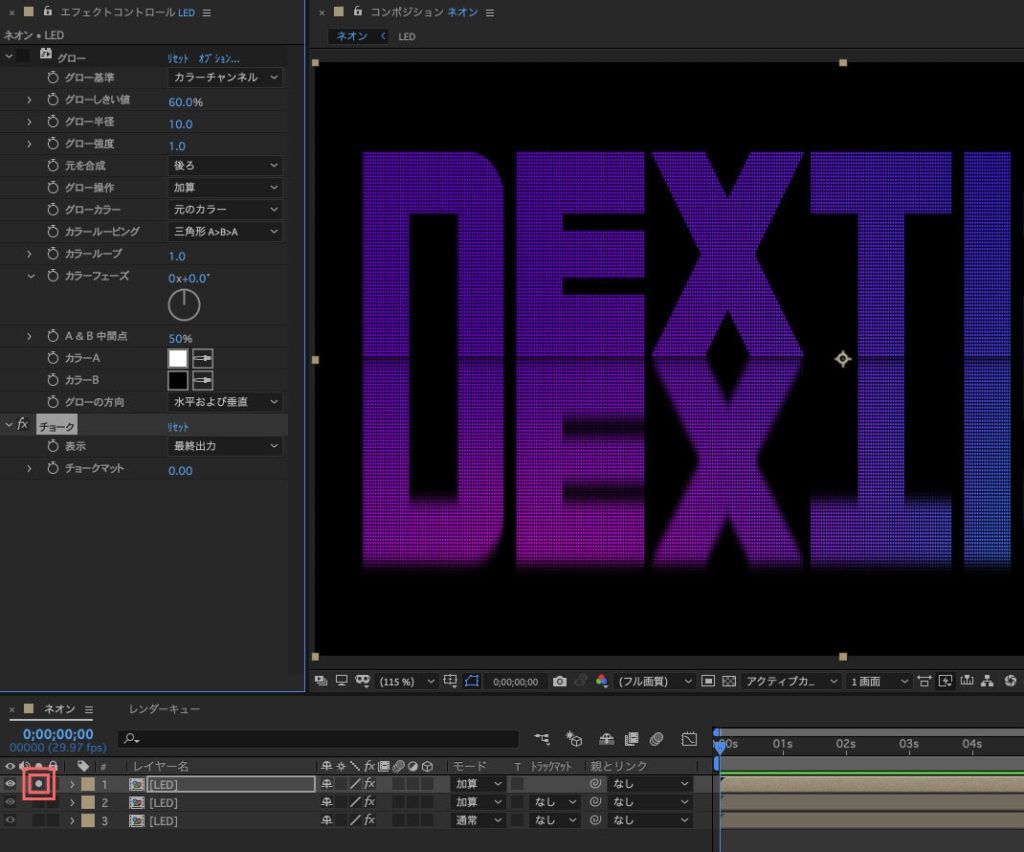Toggle stopwatch for グローしきい値 property
This screenshot has height=852, width=1024.
pos(53,99)
